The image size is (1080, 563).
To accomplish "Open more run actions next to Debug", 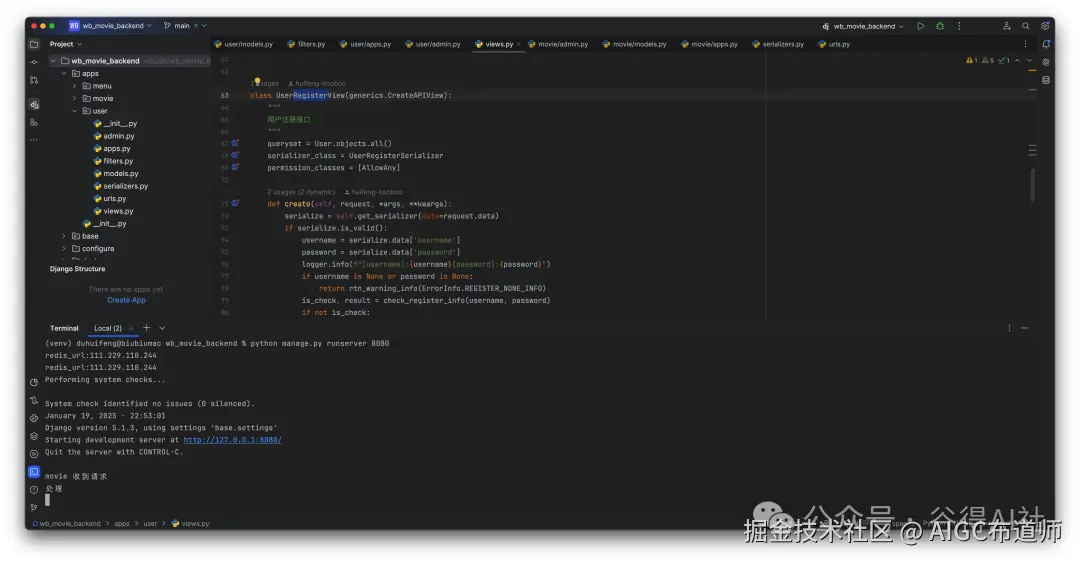I will click(x=959, y=26).
